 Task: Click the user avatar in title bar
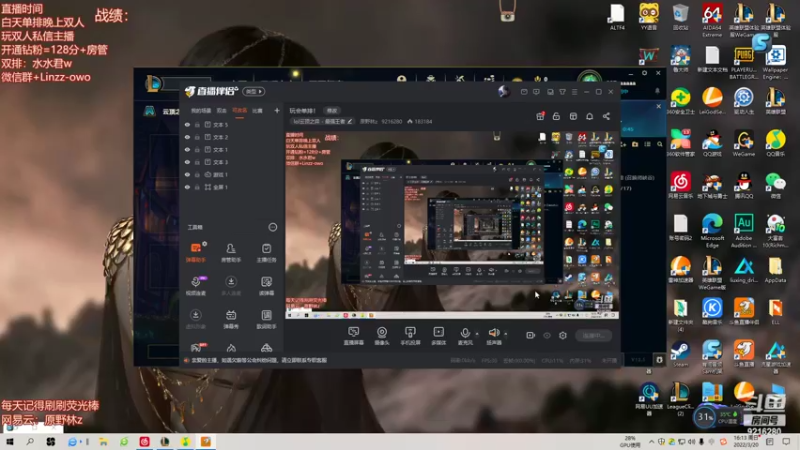click(504, 91)
